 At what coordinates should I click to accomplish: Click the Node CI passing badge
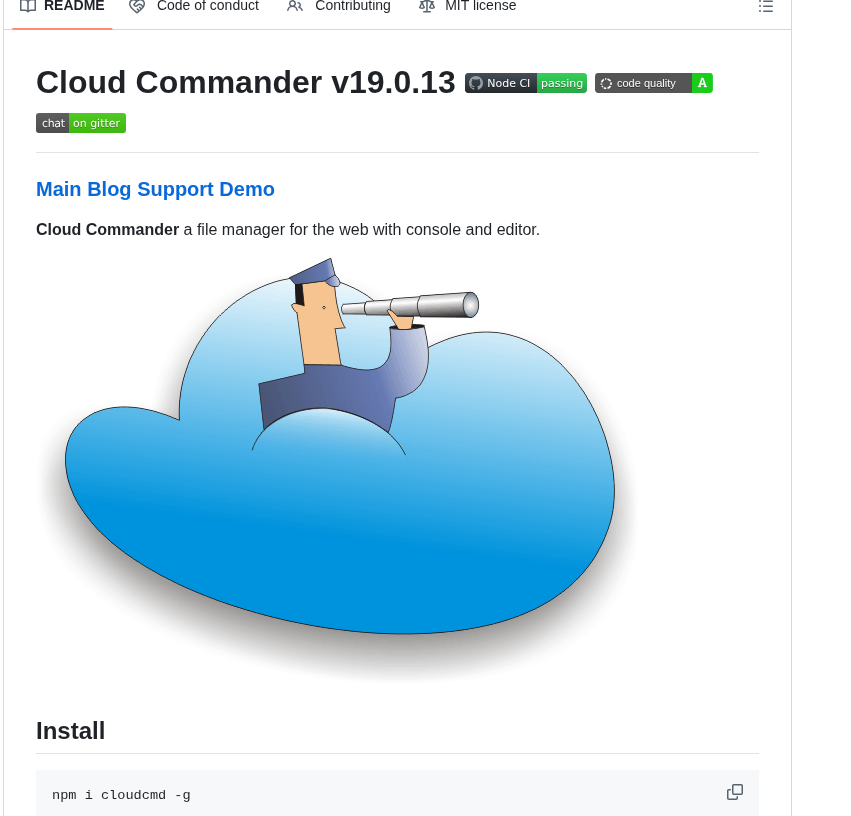pyautogui.click(x=525, y=83)
